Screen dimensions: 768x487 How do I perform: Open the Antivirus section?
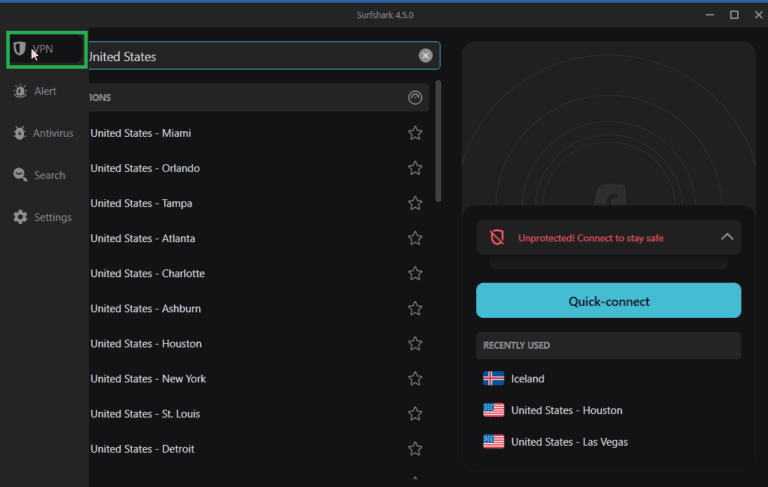(43, 133)
